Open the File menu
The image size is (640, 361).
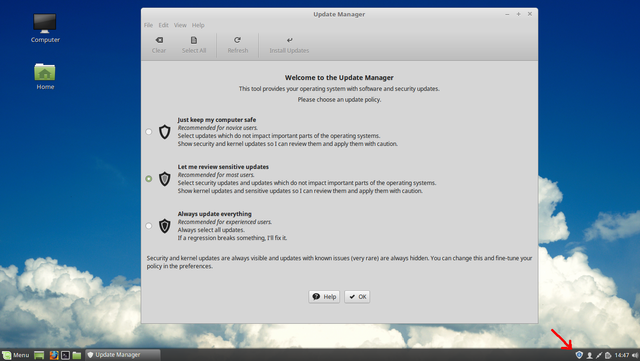tap(148, 25)
